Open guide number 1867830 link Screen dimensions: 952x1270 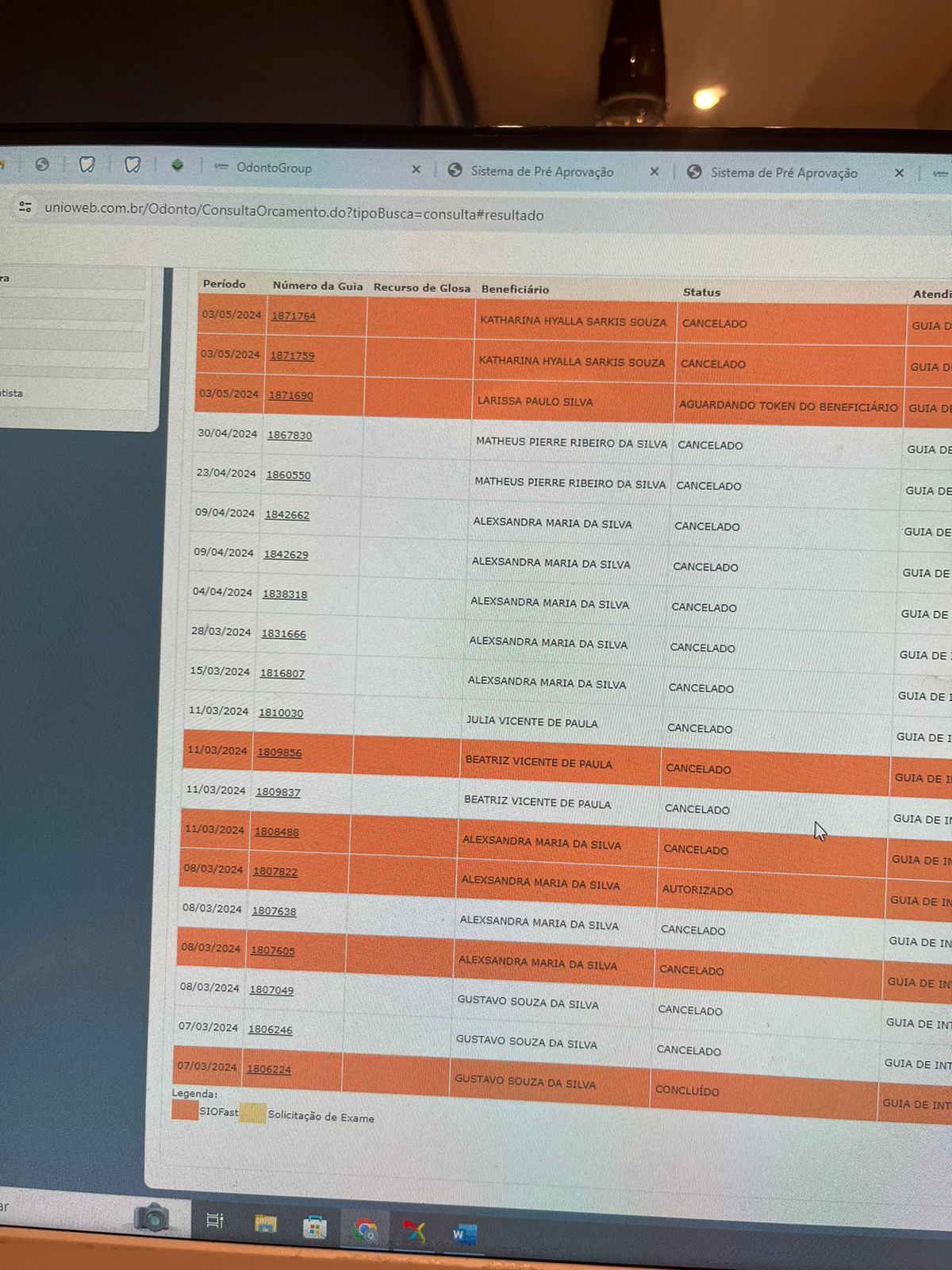[x=290, y=435]
